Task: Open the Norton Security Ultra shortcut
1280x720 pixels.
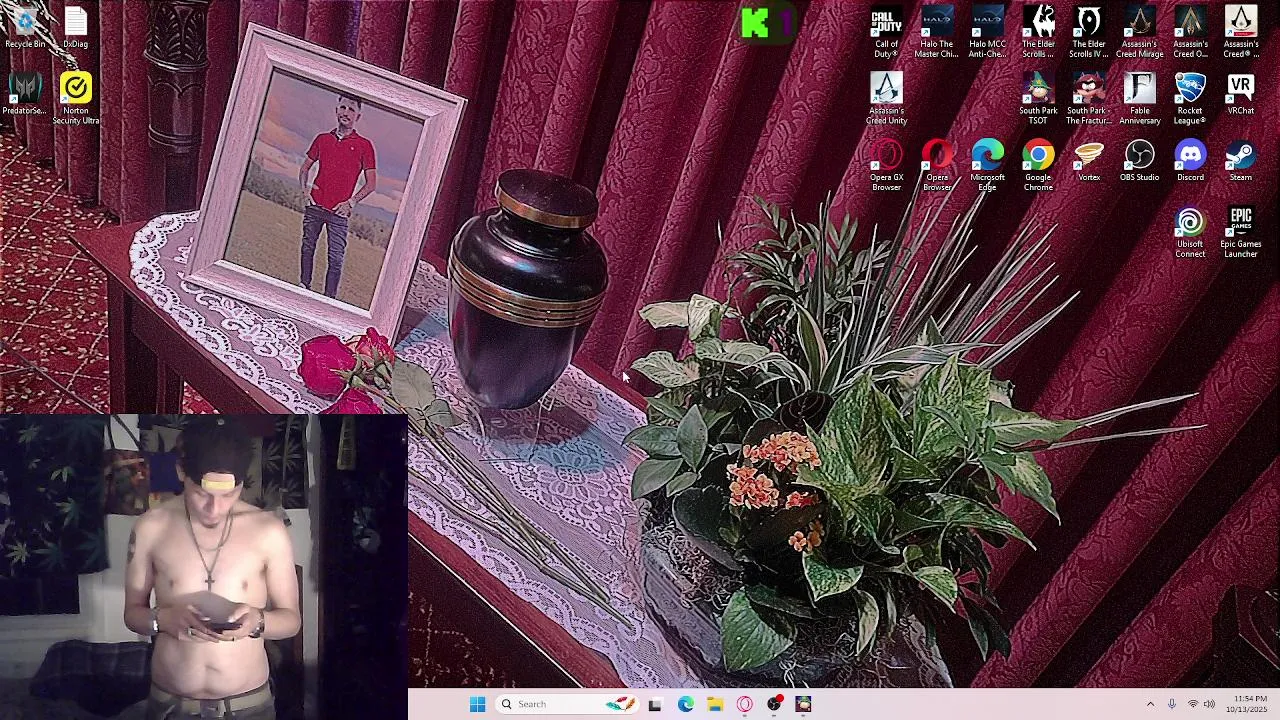Action: pyautogui.click(x=76, y=99)
